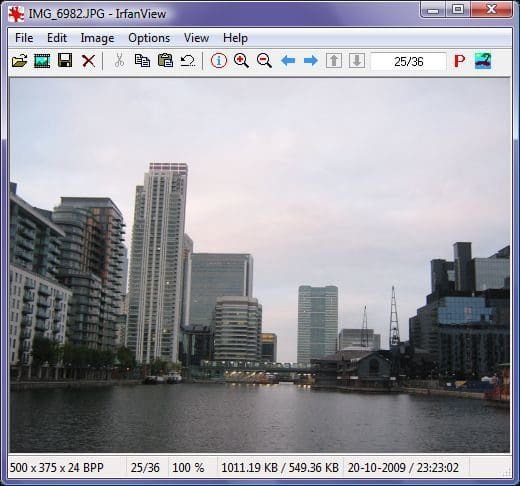This screenshot has width=520, height=486.
Task: Copy image with the copy icon
Action: coord(142,61)
